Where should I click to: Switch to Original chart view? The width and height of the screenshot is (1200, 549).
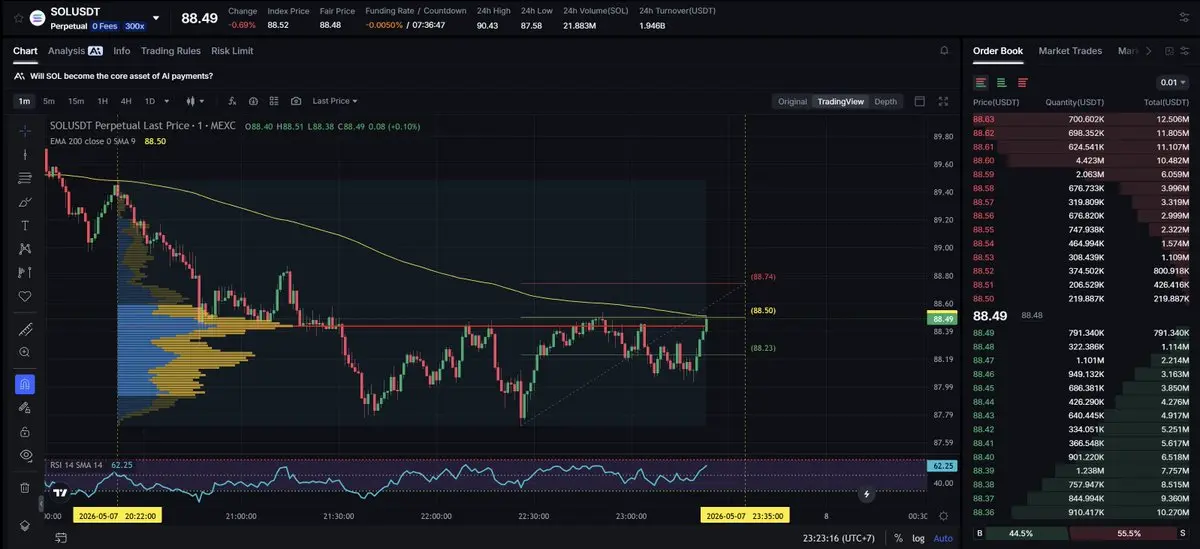coord(792,101)
